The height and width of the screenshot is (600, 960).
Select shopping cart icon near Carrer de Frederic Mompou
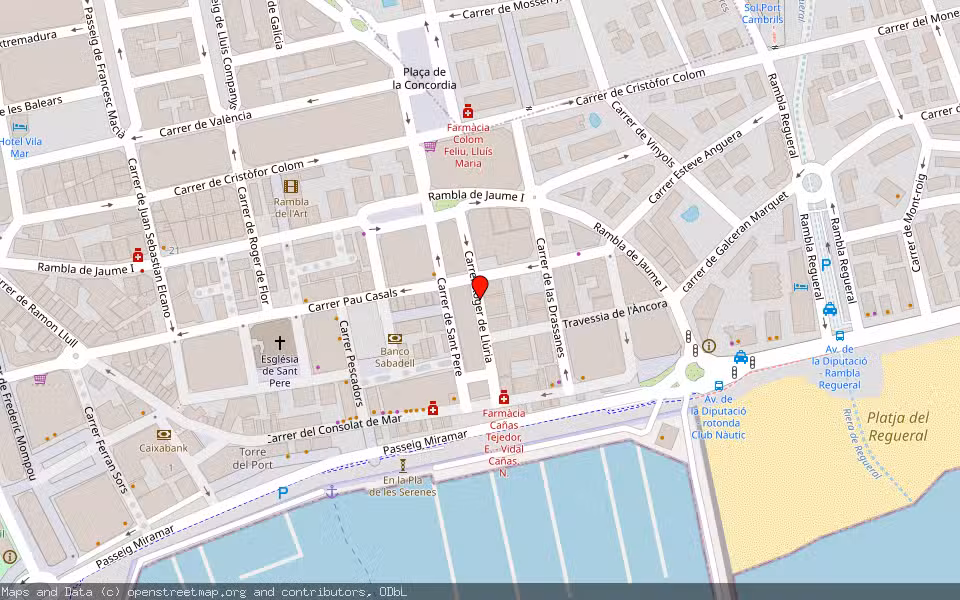40,379
